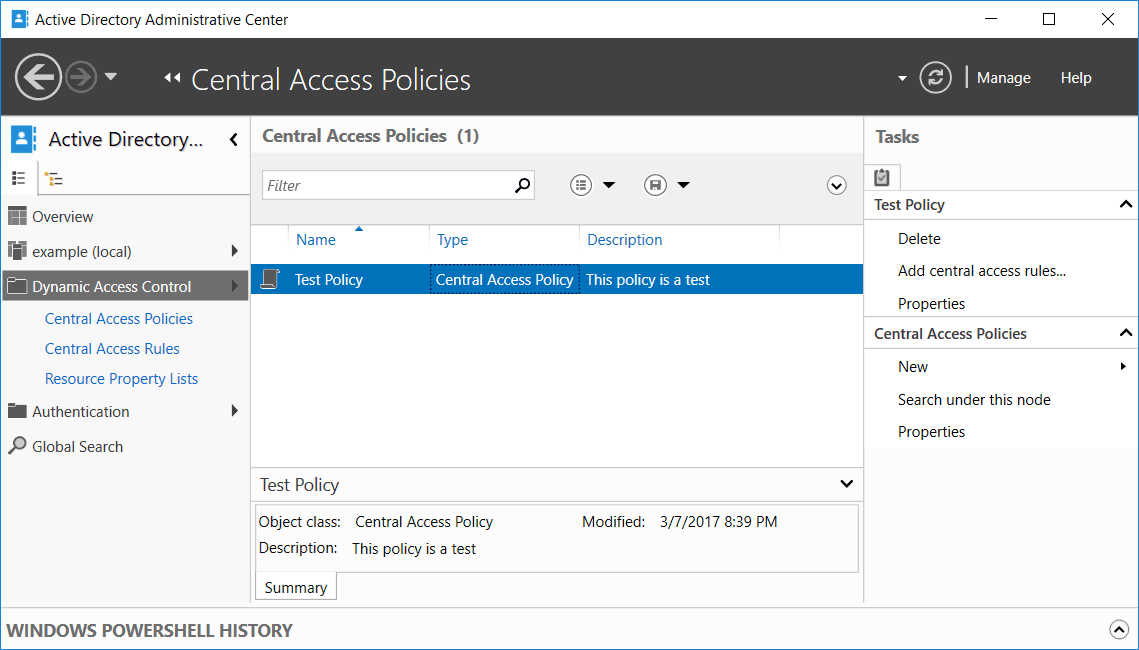Open the breadcrumb dropdown beside Refresh

[x=902, y=78]
